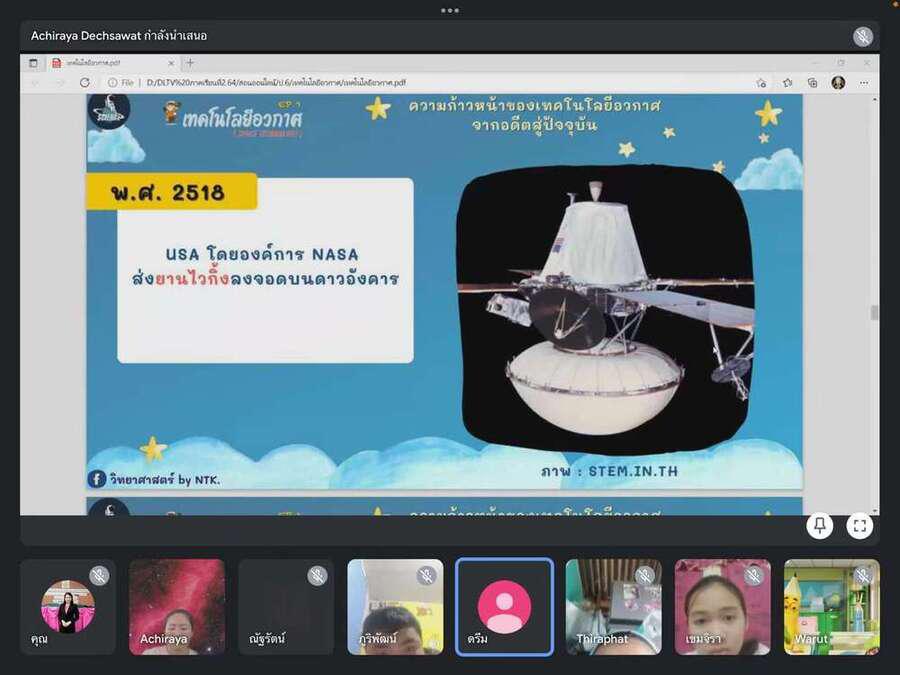
Task: Open the browser collections icon
Action: coord(812,83)
